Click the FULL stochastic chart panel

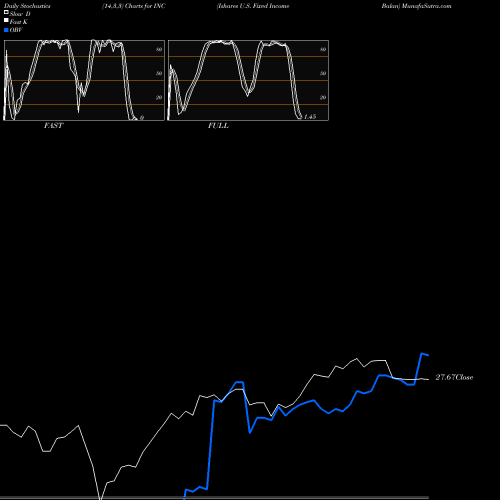(248, 80)
